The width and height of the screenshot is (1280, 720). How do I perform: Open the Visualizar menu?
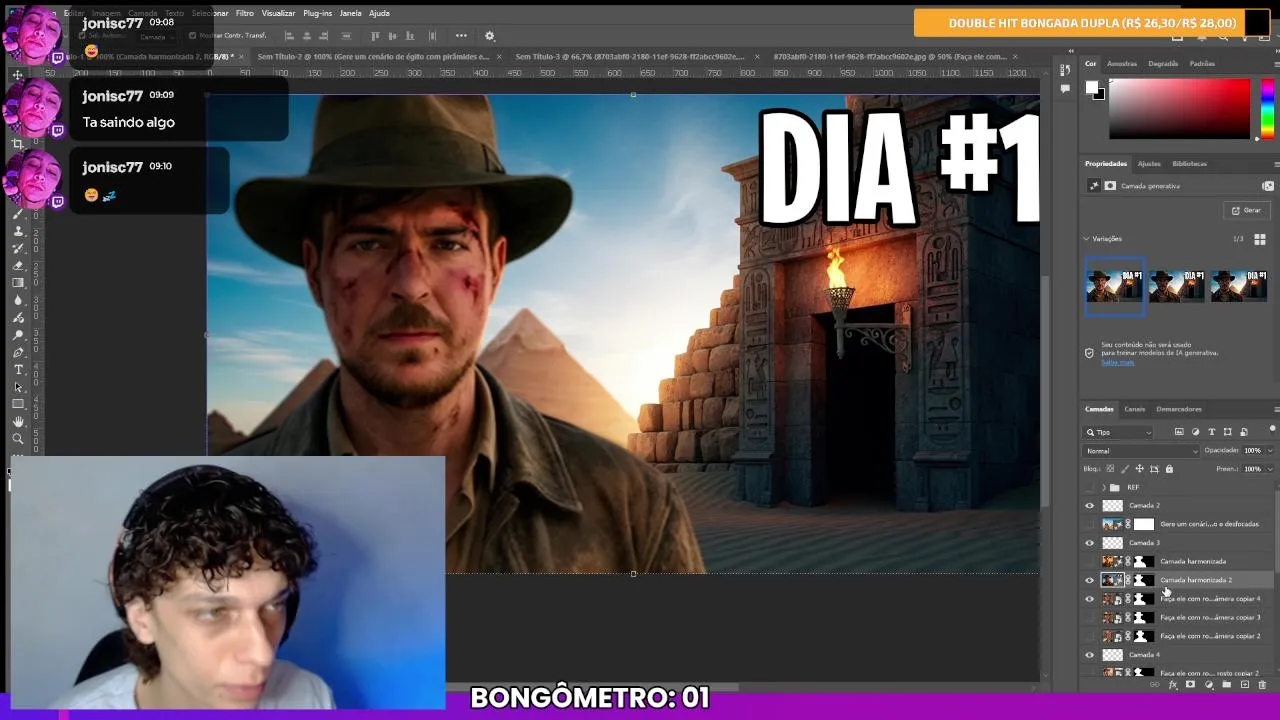(x=278, y=13)
